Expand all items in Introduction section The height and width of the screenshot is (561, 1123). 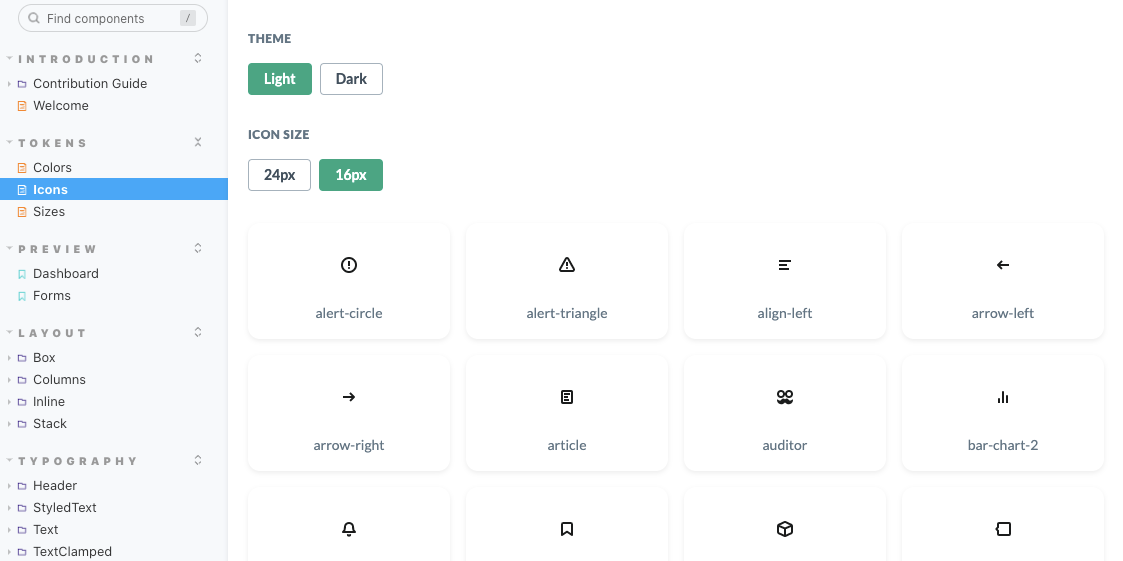[198, 58]
